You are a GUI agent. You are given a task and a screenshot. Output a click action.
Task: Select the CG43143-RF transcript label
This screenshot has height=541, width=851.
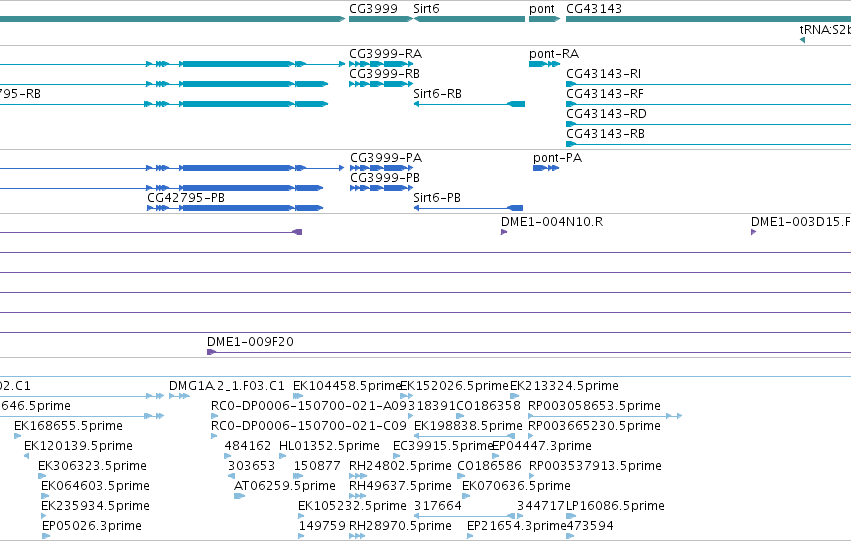coord(605,94)
